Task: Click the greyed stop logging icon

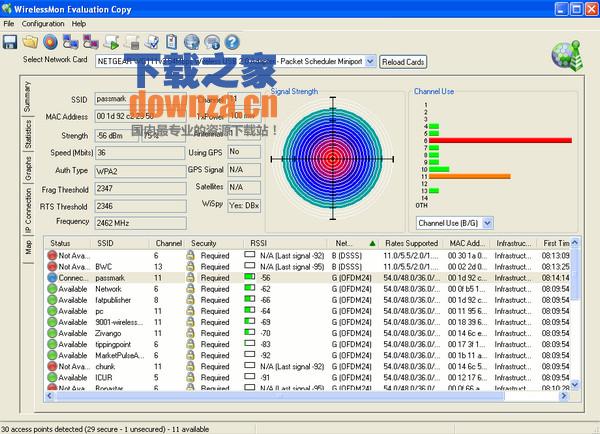Action: [132, 42]
